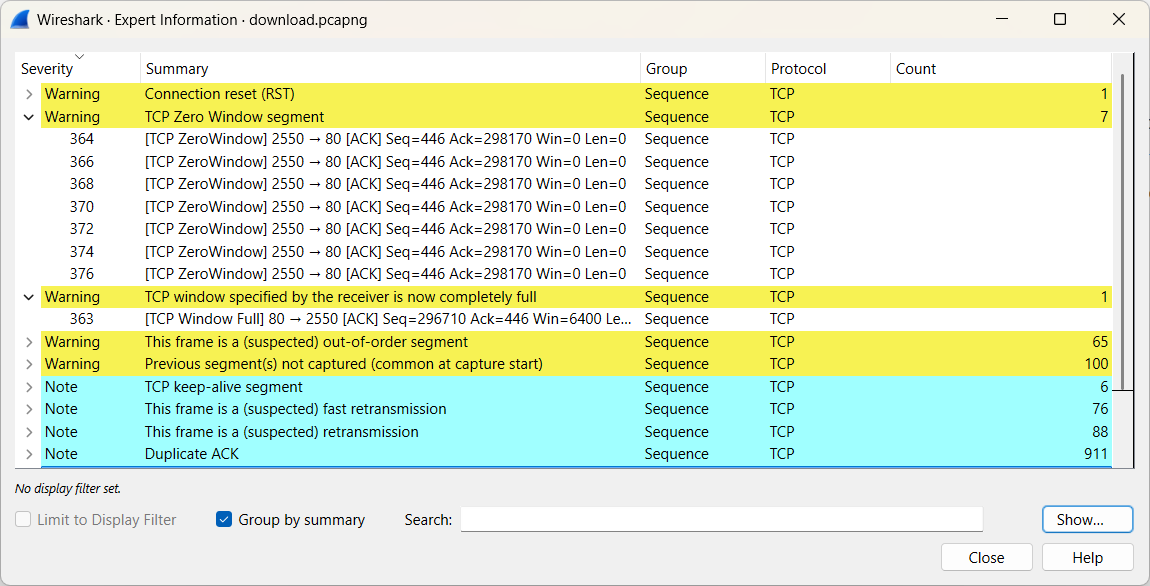Expand the Connection reset (RST) warning row
This screenshot has width=1150, height=586.
[29, 94]
